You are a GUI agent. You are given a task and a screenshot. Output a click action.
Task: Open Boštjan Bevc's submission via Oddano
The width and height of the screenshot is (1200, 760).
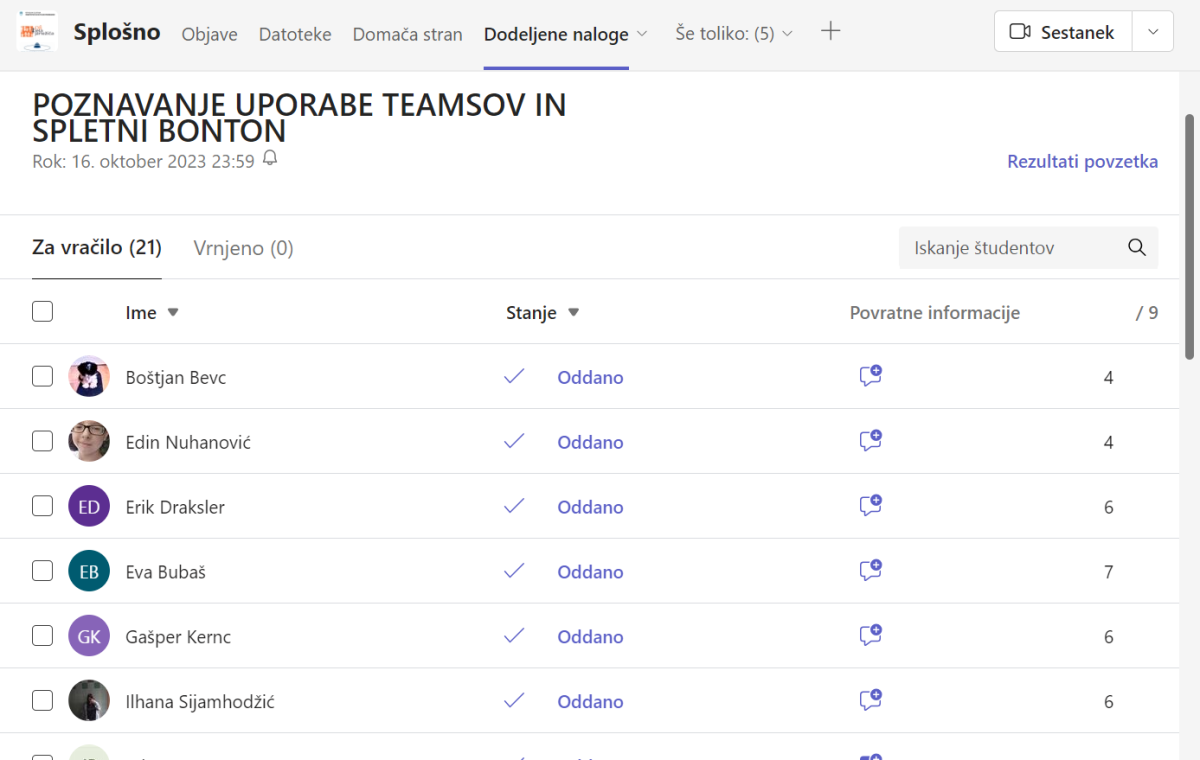(x=590, y=377)
